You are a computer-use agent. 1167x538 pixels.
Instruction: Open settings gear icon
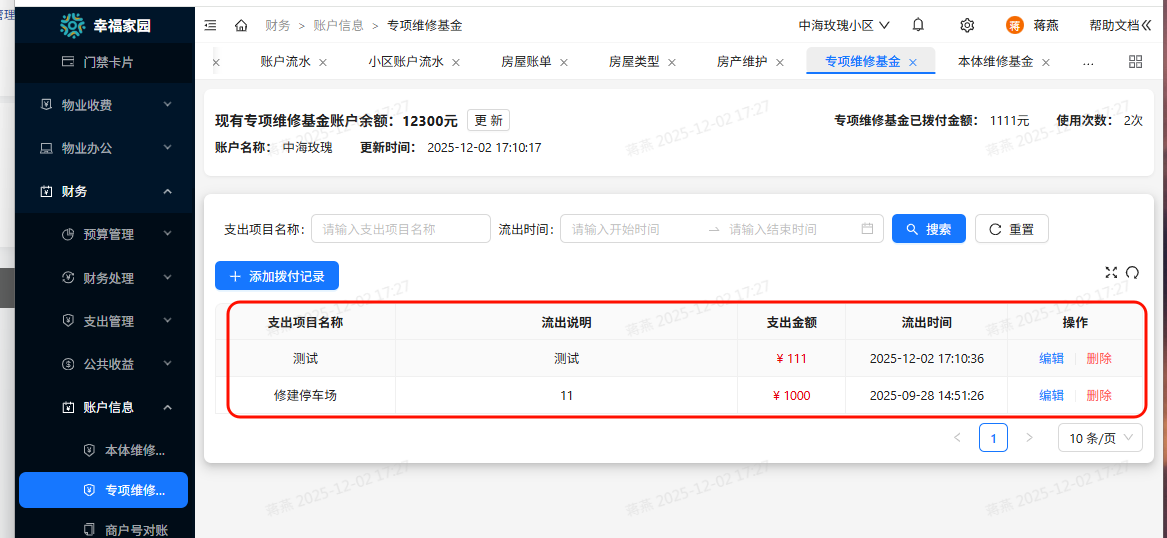coord(967,25)
